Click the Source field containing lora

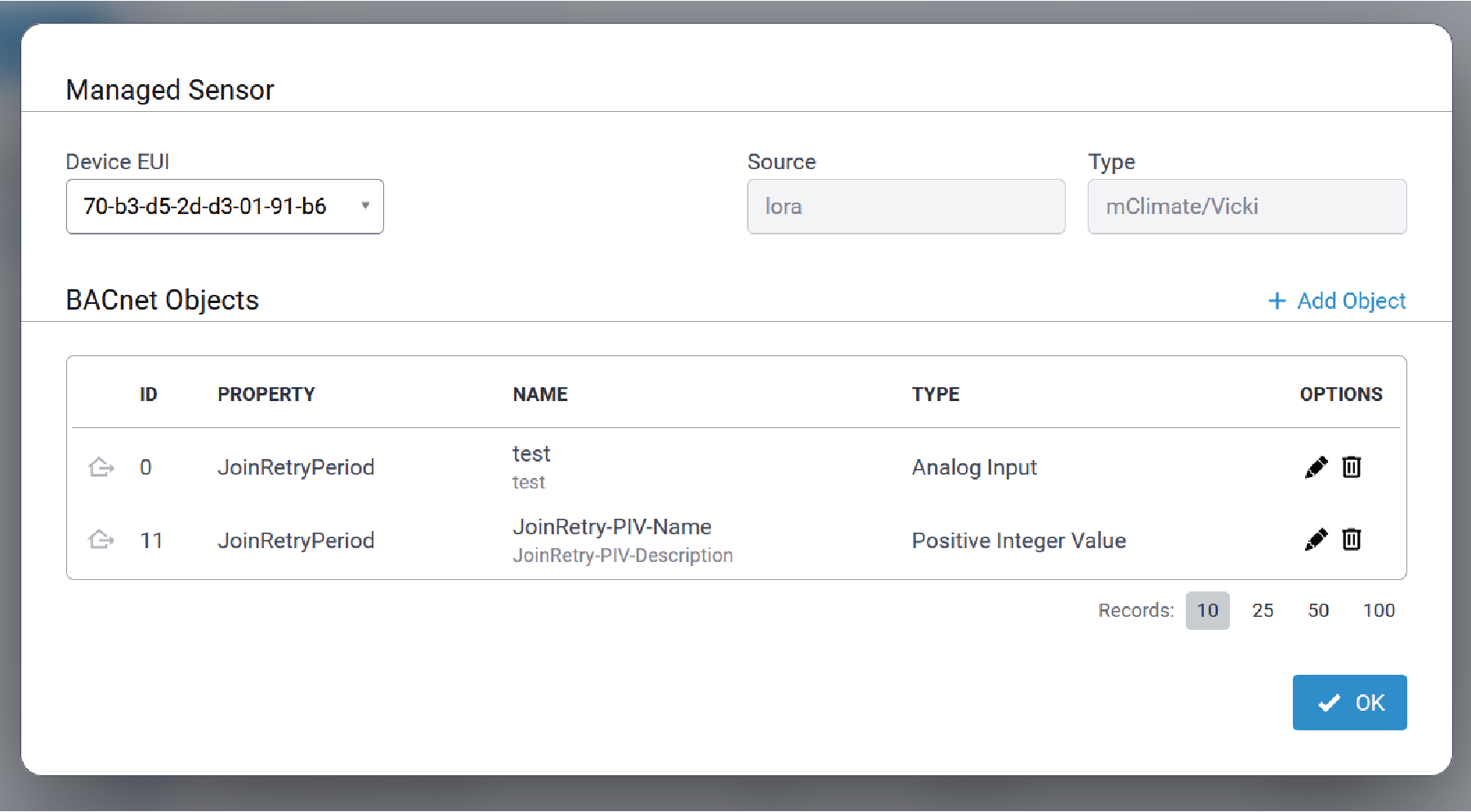pyautogui.click(x=905, y=207)
